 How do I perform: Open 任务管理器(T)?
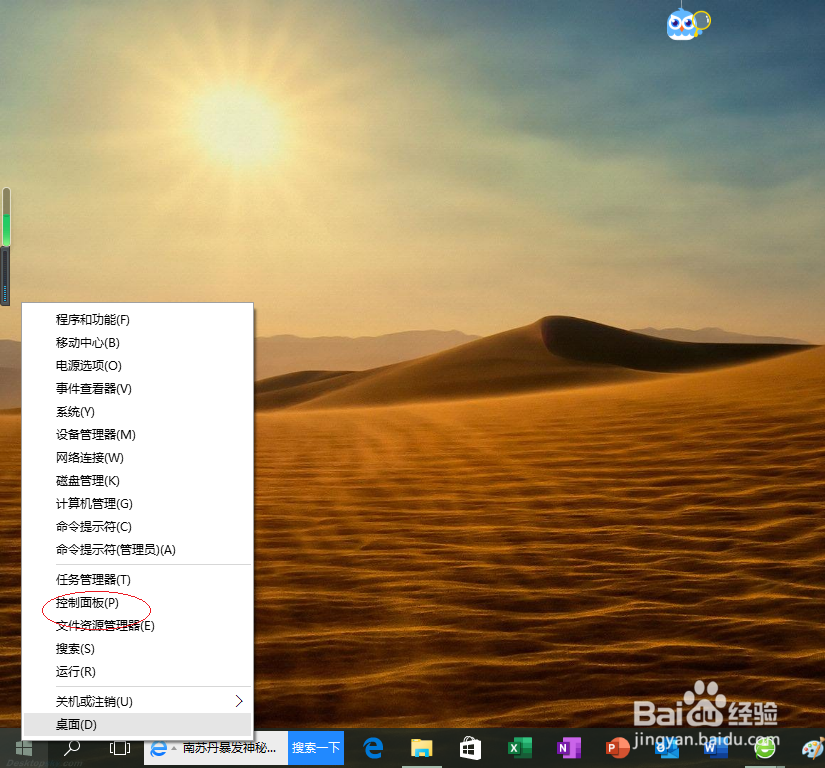(x=137, y=580)
